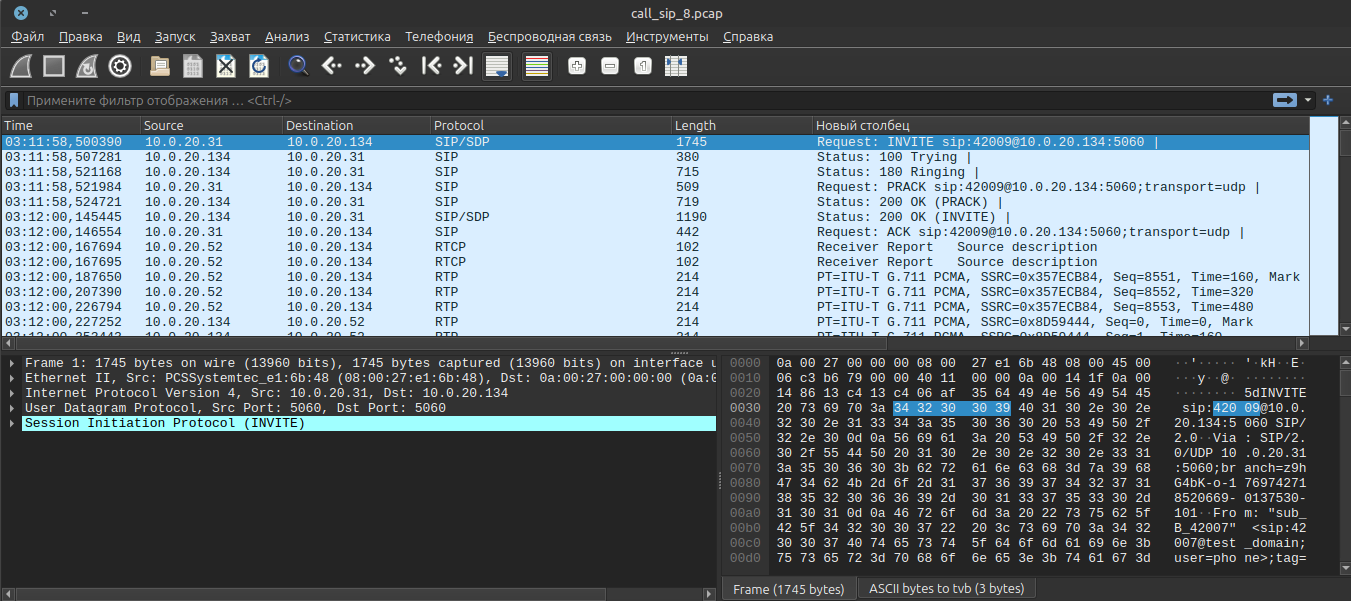1351x601 pixels.
Task: Close this capture file icon
Action: click(x=226, y=66)
